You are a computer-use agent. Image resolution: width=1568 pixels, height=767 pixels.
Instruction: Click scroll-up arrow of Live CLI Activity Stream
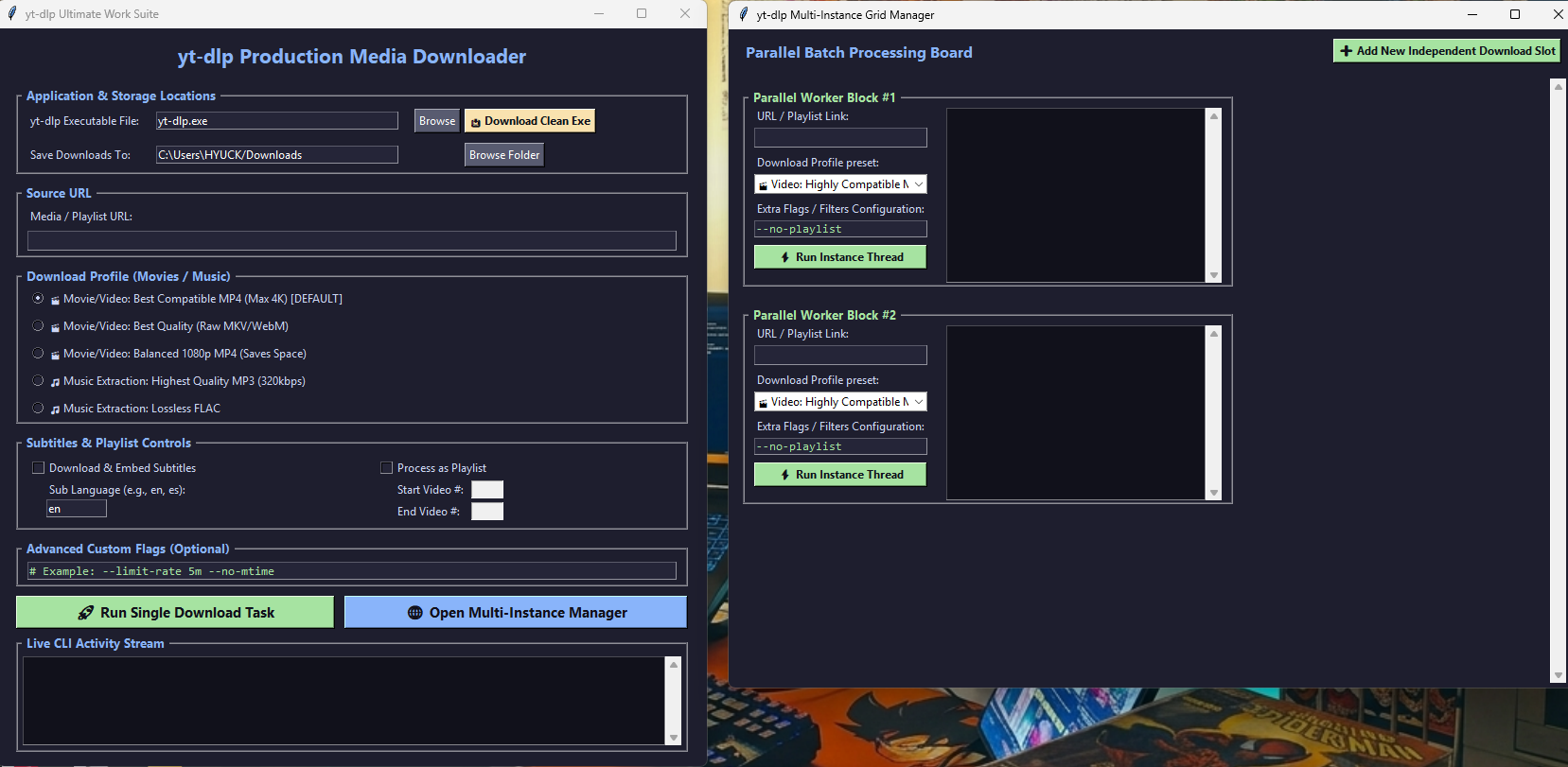[674, 665]
